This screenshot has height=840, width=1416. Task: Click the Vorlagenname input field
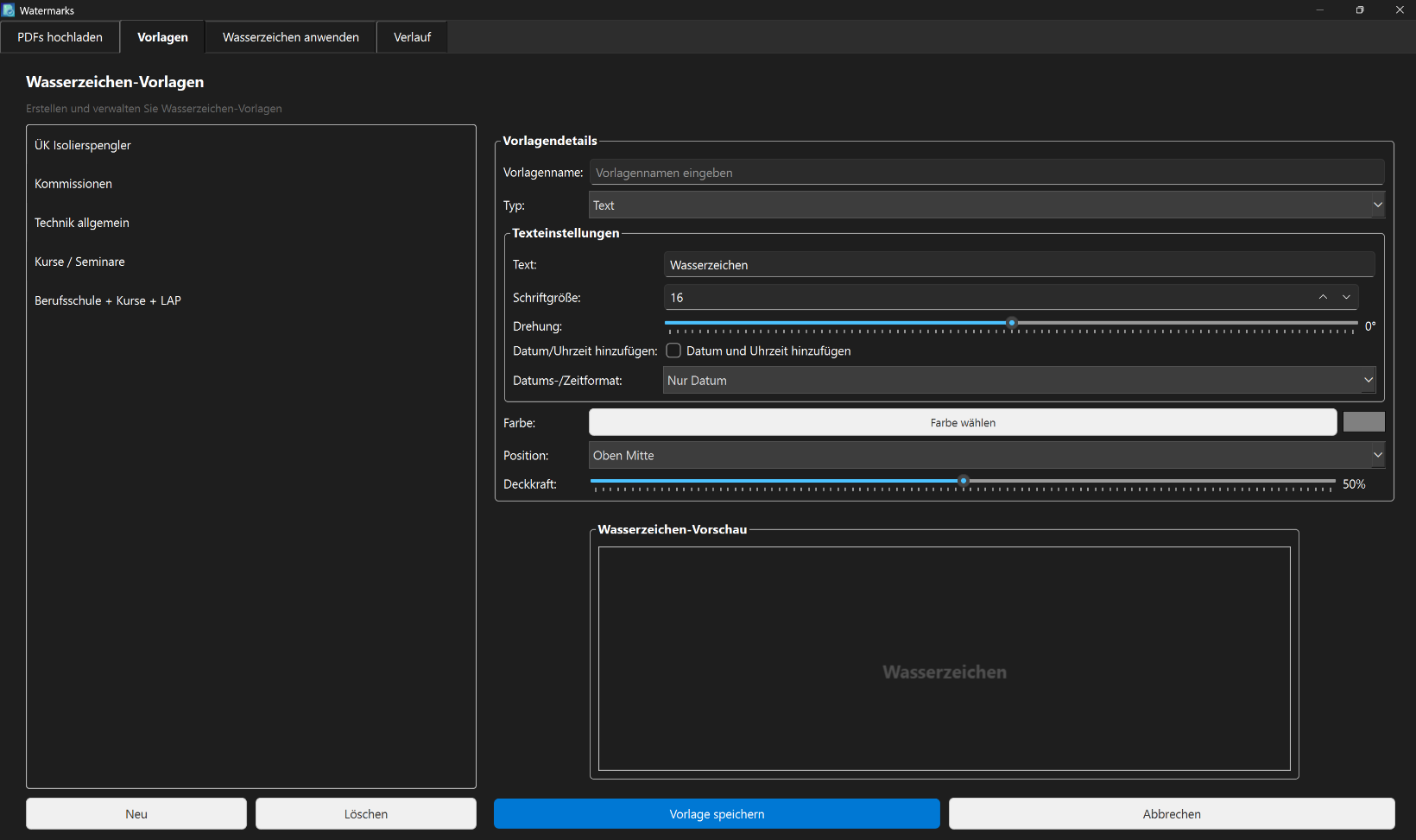tap(987, 173)
